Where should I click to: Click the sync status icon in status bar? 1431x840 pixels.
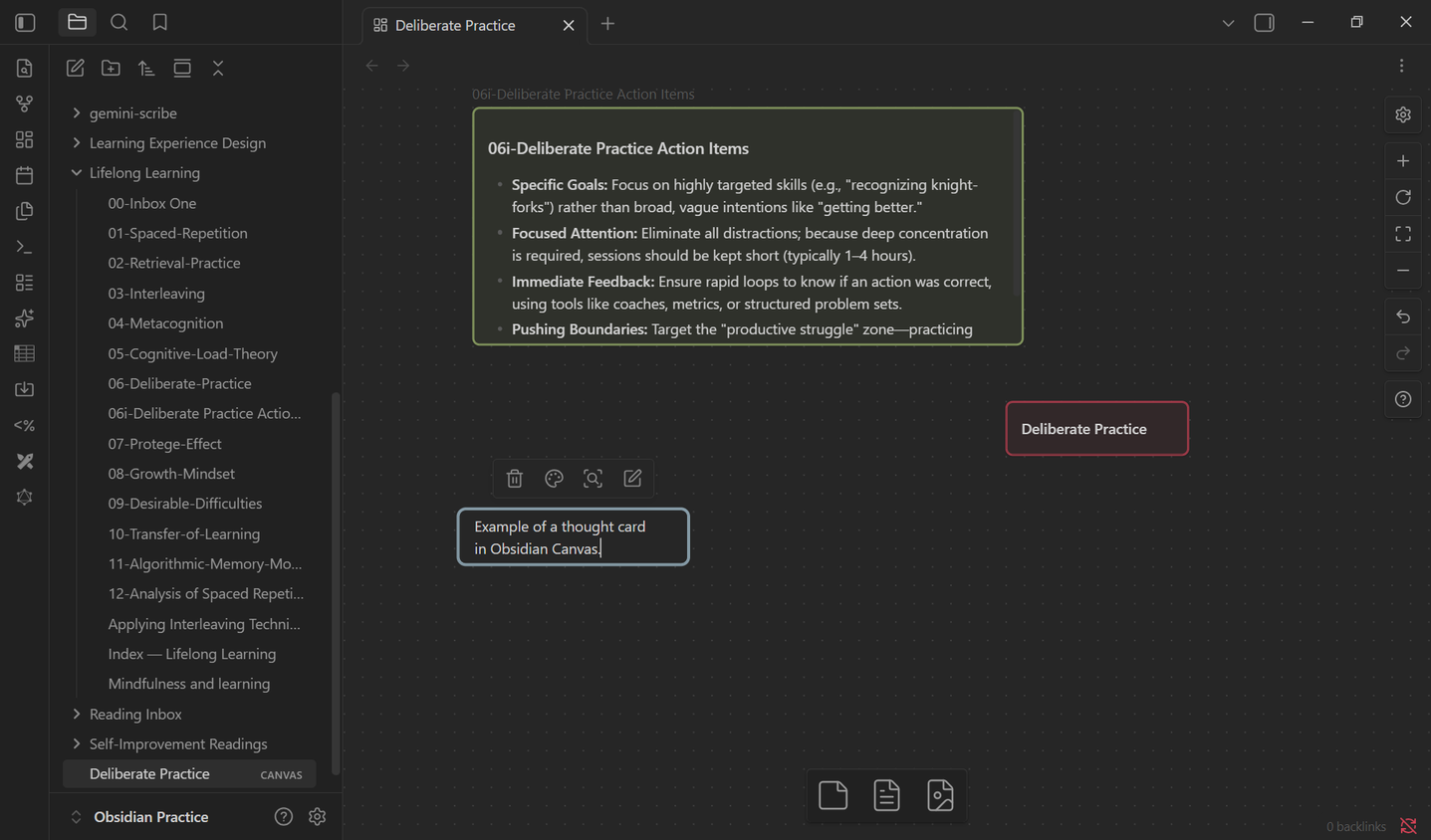pyautogui.click(x=1408, y=826)
